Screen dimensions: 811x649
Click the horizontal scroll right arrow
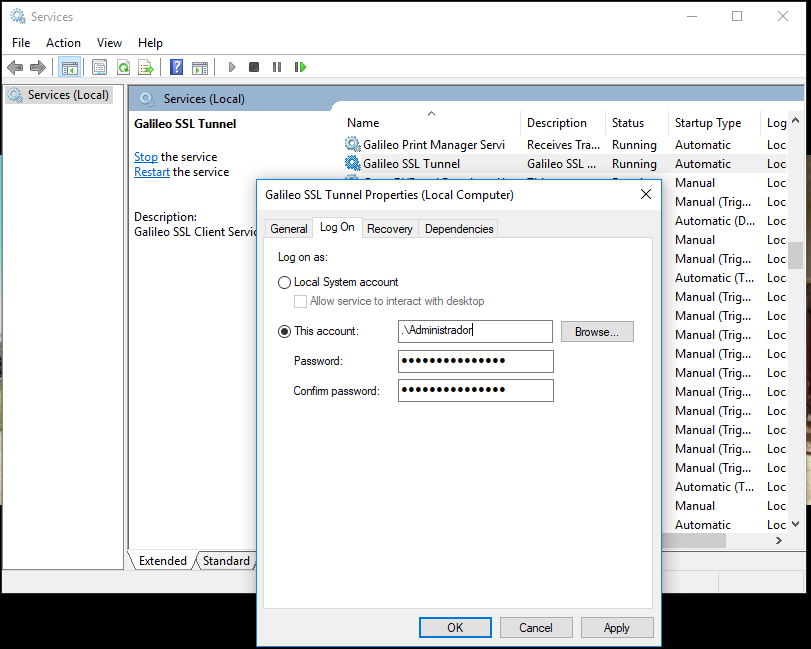point(779,540)
